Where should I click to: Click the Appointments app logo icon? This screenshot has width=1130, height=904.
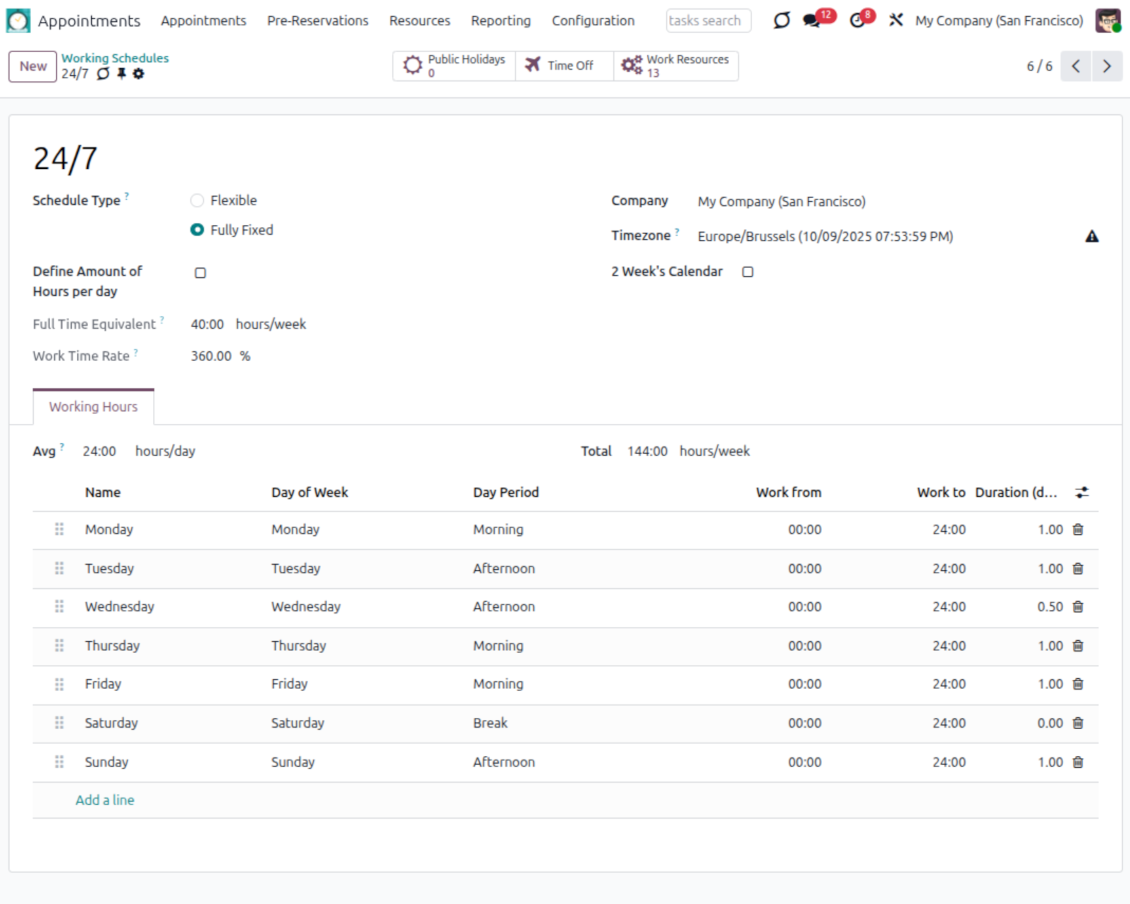point(18,21)
